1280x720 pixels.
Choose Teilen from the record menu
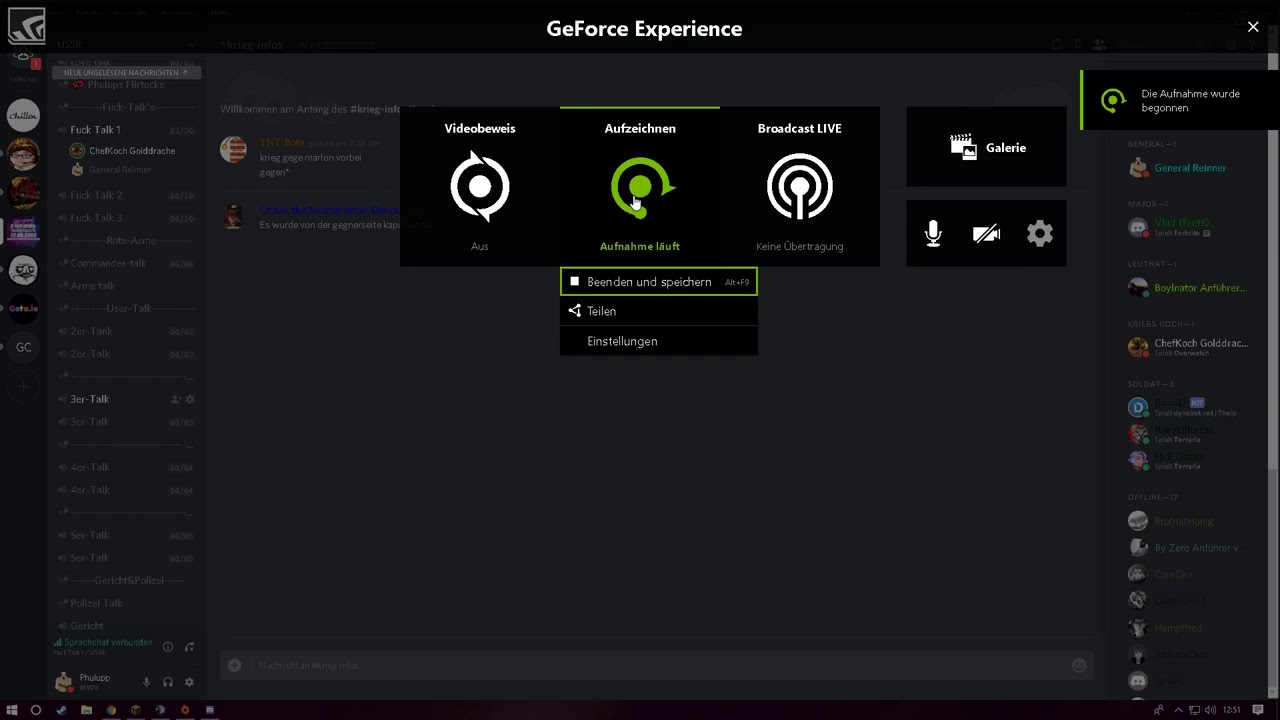(659, 311)
